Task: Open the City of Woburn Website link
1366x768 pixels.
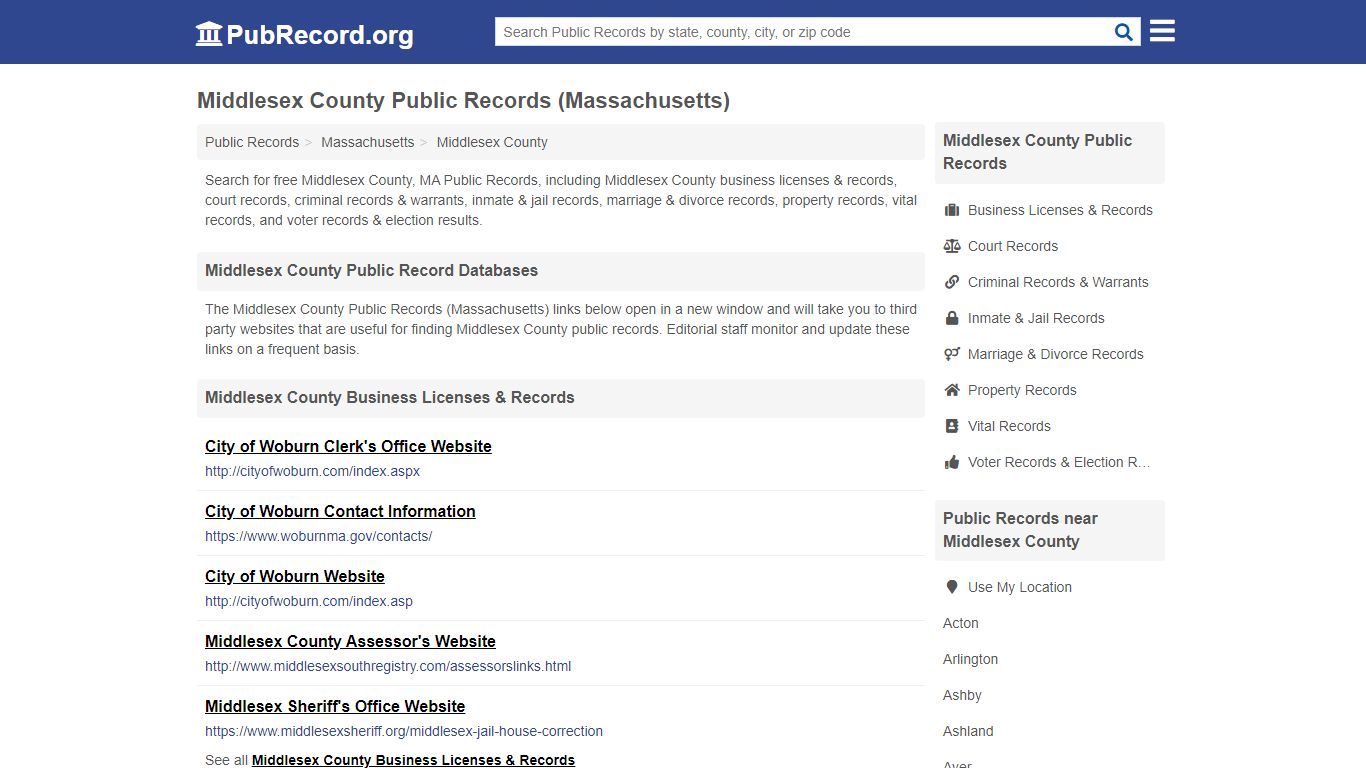Action: [x=295, y=576]
